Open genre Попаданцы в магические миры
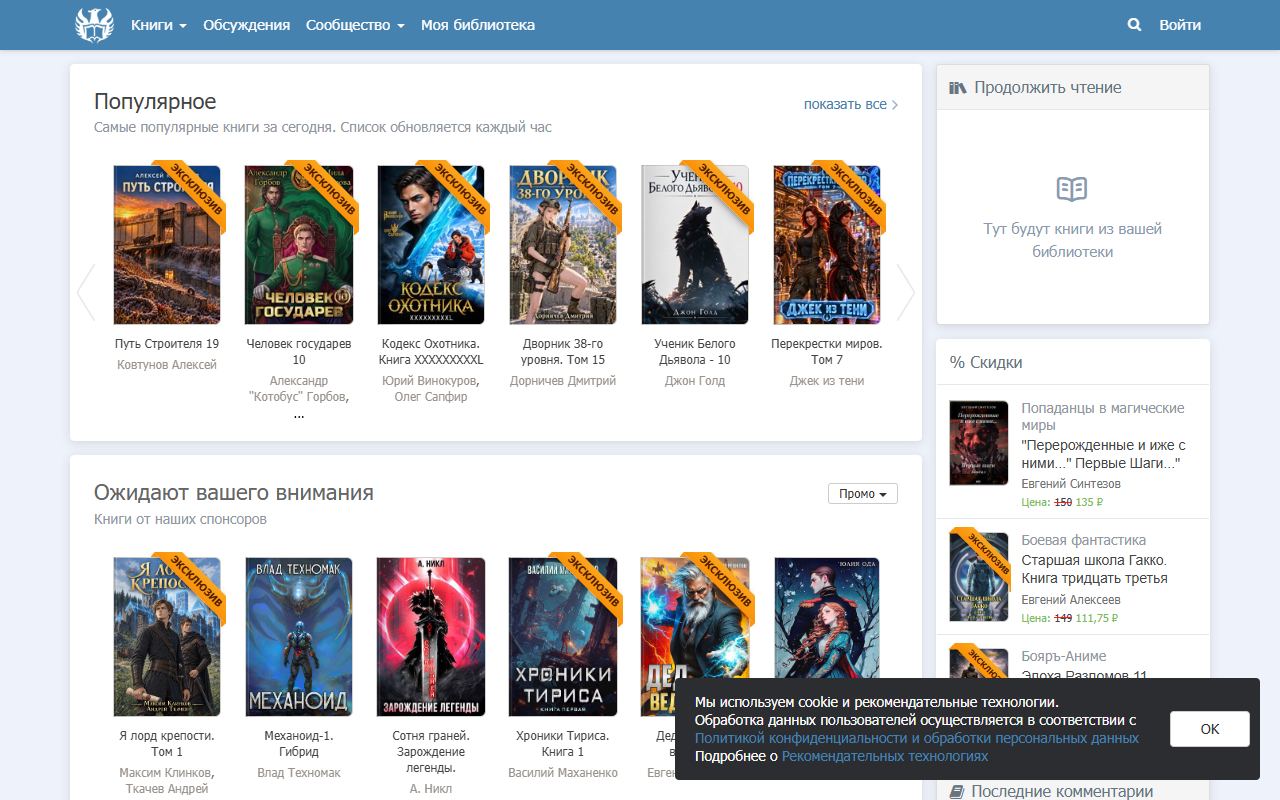The width and height of the screenshot is (1280, 800). point(1102,417)
